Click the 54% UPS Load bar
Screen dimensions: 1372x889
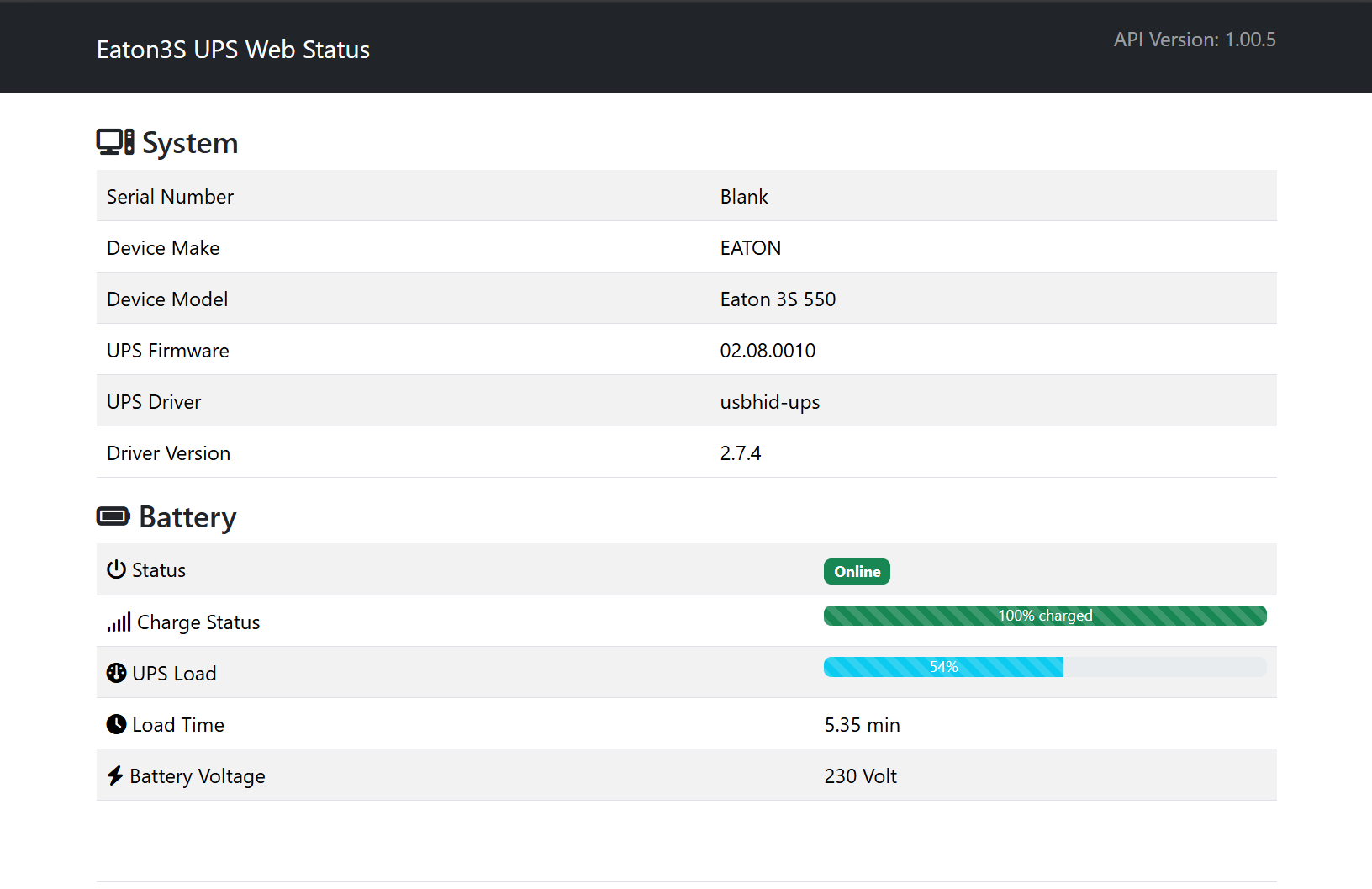[943, 667]
